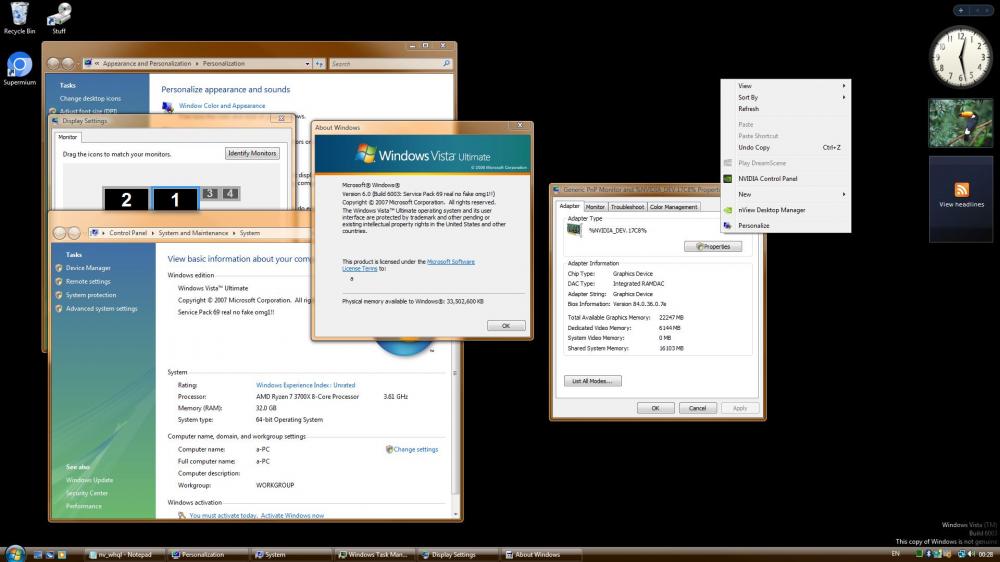This screenshot has width=1000, height=562.
Task: Click the Identify Monitors button
Action: coord(252,153)
